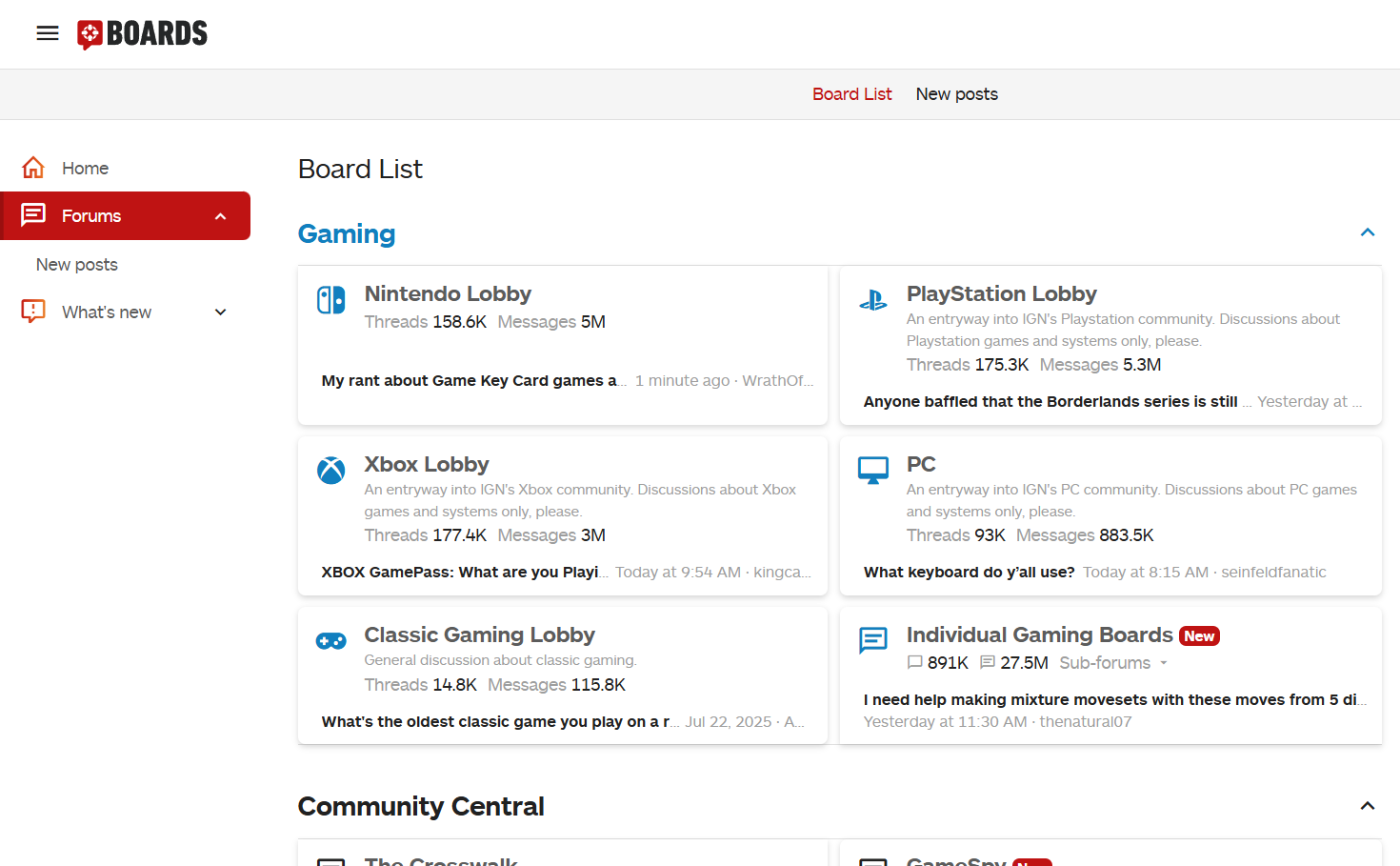Viewport: 1400px width, 866px height.
Task: Click the PC 'Messages 883.5K' count
Action: tap(1085, 535)
